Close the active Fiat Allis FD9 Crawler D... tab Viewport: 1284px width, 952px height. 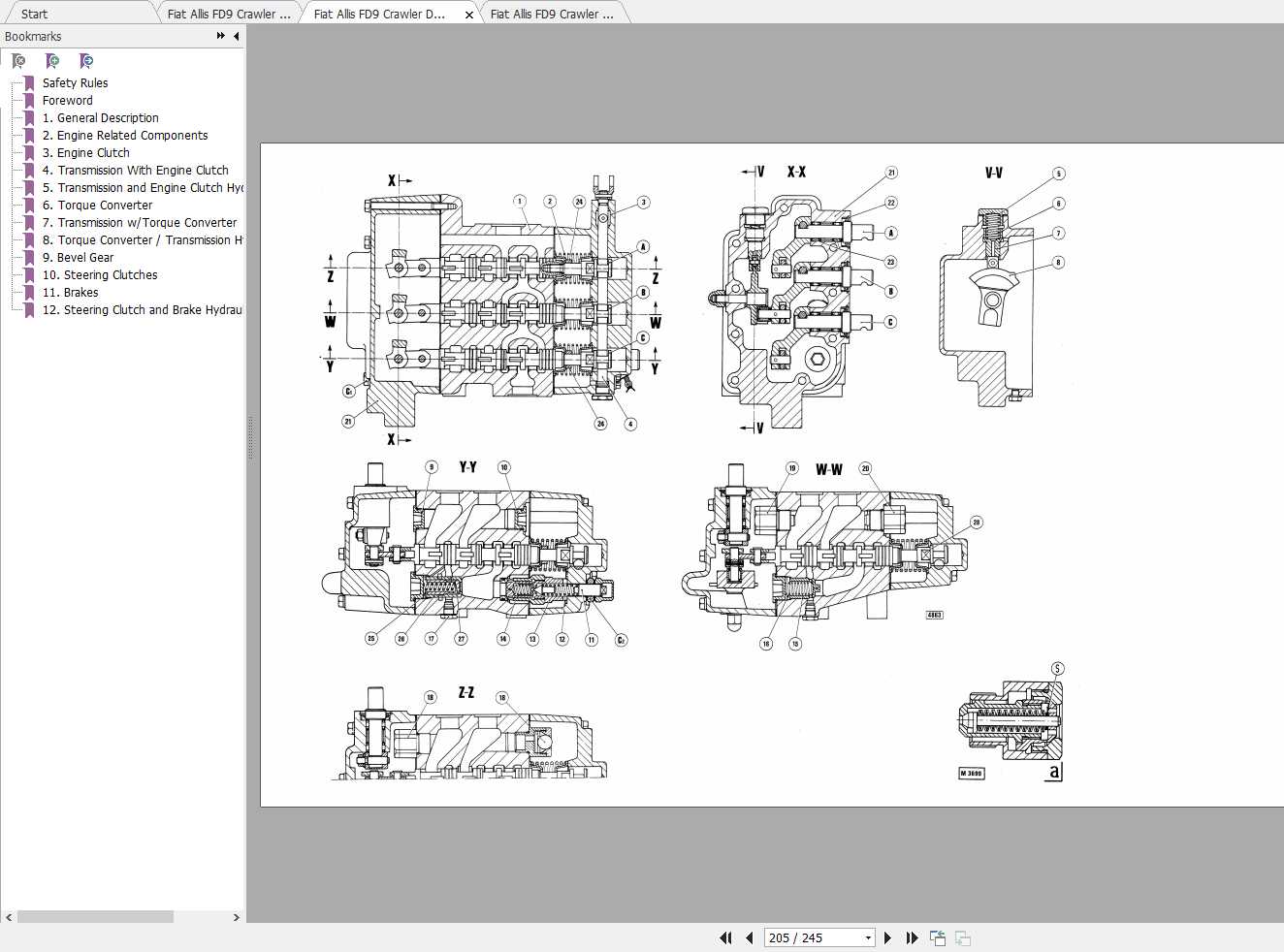pos(469,15)
